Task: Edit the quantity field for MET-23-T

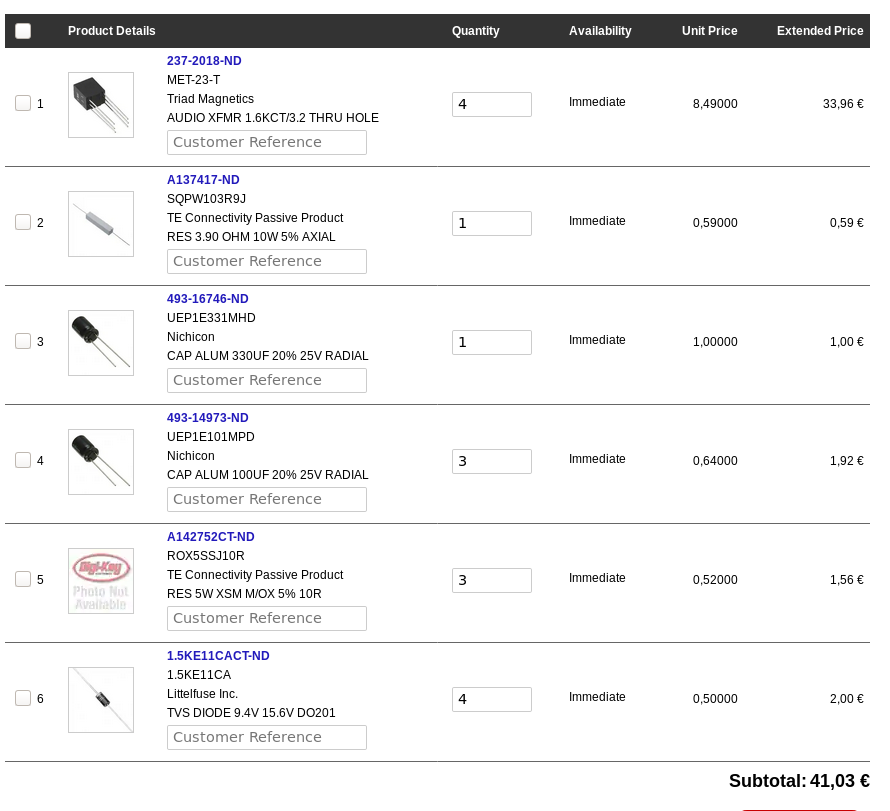Action: tap(492, 104)
